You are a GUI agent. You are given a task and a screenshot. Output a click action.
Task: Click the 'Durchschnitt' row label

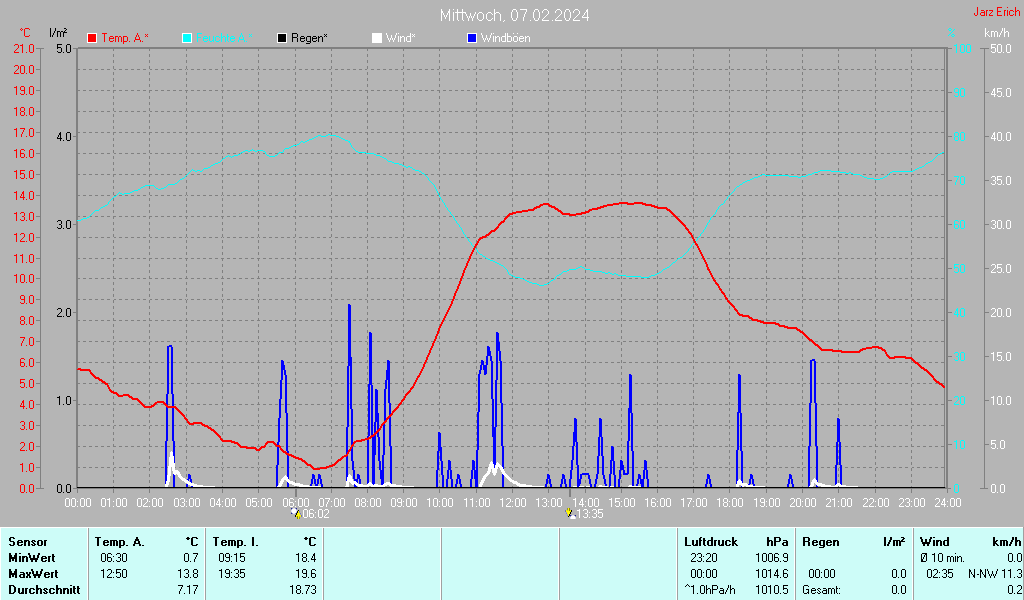44,590
